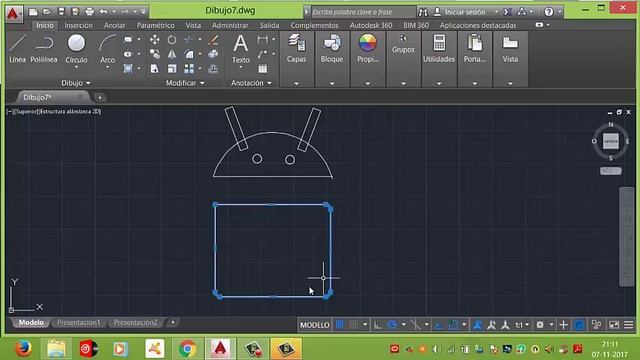Open the 1:1 annotation scale dropdown
The width and height of the screenshot is (640, 360).
(522, 325)
